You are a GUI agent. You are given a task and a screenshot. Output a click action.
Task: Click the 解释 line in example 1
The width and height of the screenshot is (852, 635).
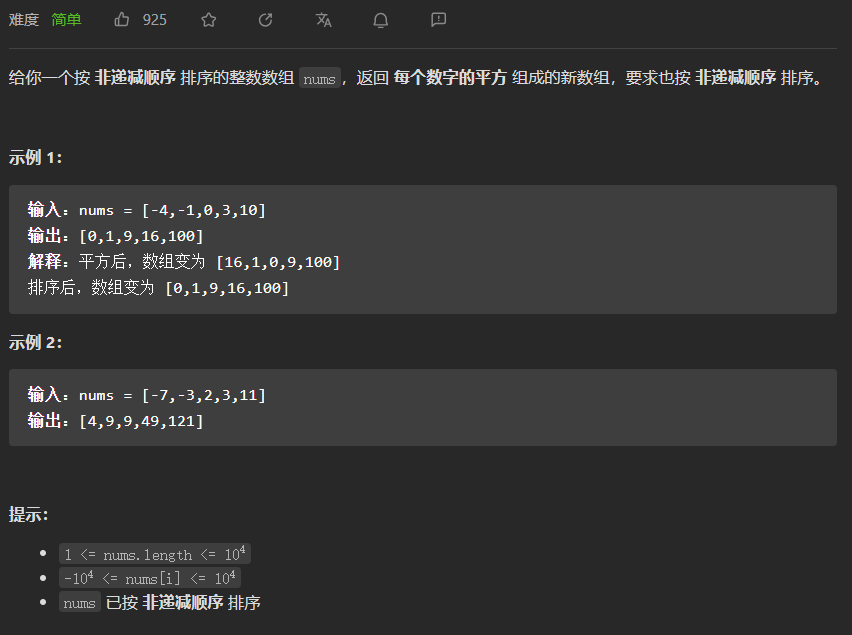(x=184, y=262)
